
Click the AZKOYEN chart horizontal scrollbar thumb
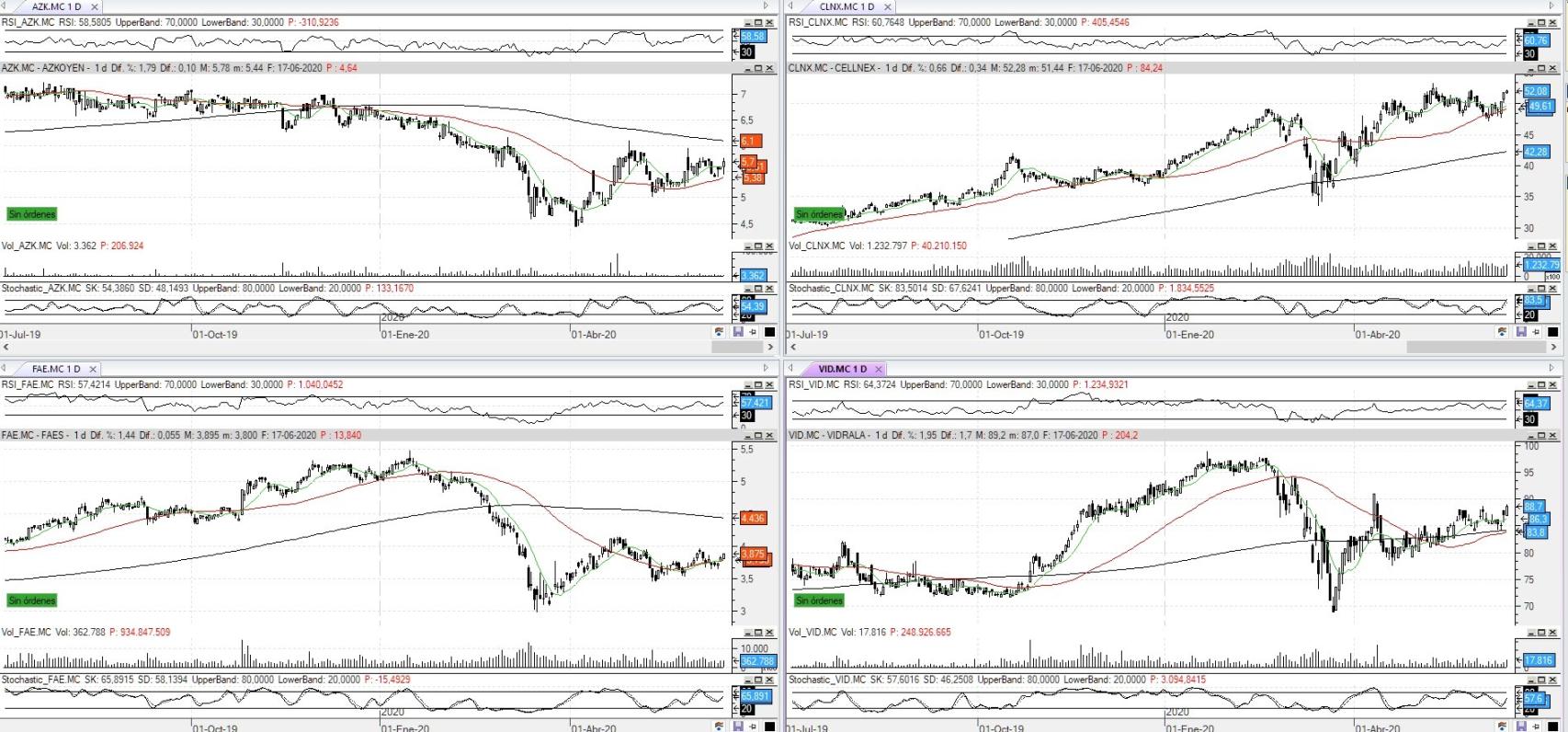click(737, 348)
